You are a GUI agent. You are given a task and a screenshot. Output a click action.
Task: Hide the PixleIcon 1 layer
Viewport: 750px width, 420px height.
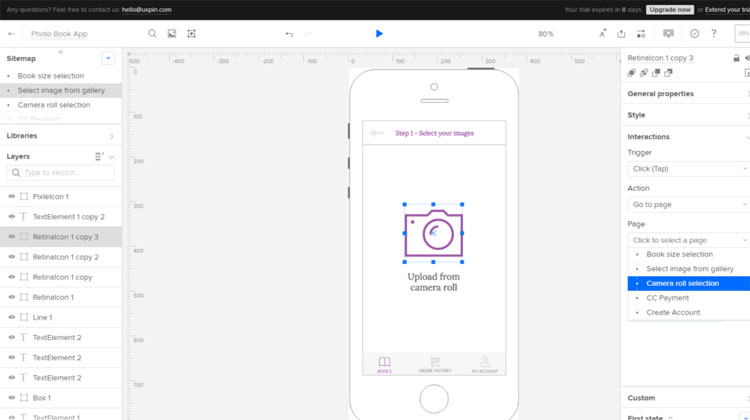pos(11,197)
